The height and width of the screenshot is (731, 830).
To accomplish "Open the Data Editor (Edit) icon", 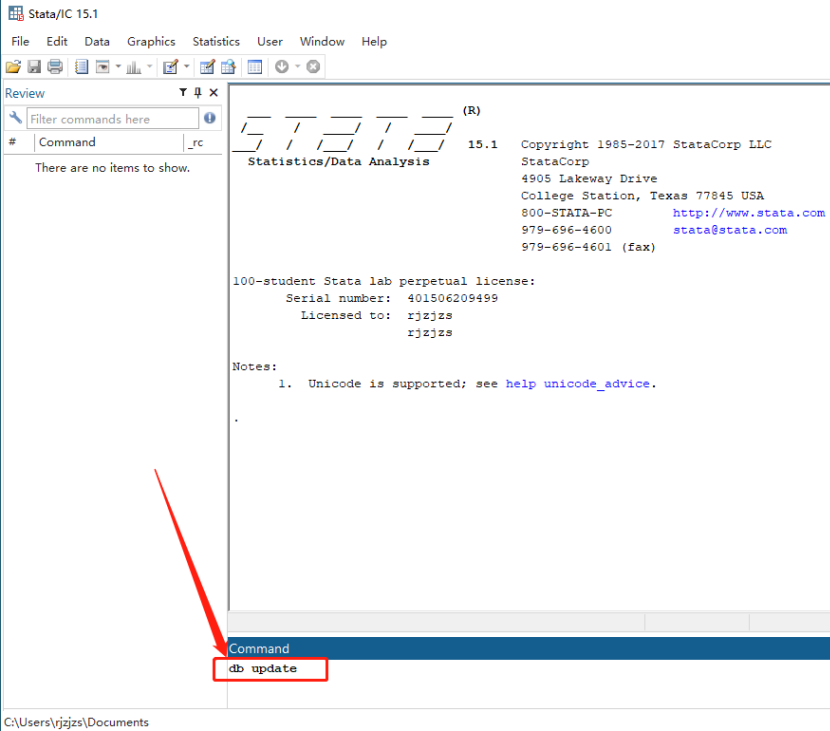I will [x=207, y=67].
